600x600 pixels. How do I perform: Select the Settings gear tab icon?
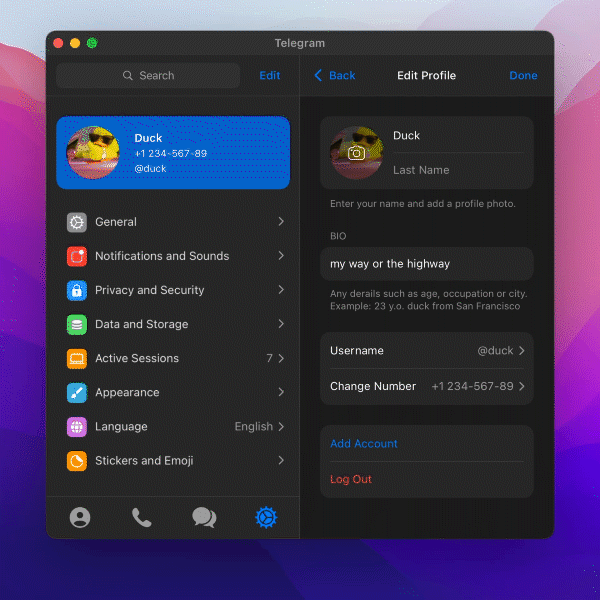(266, 517)
